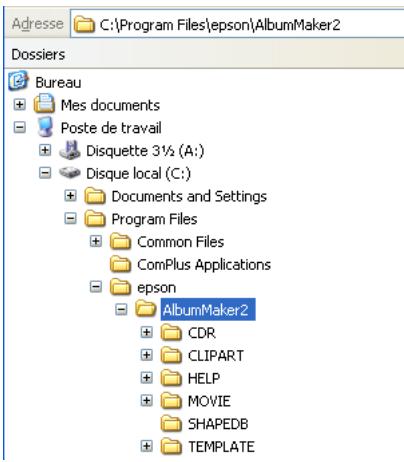404x462 pixels.
Task: Expand the Documents and Settings node
Action: (70, 196)
